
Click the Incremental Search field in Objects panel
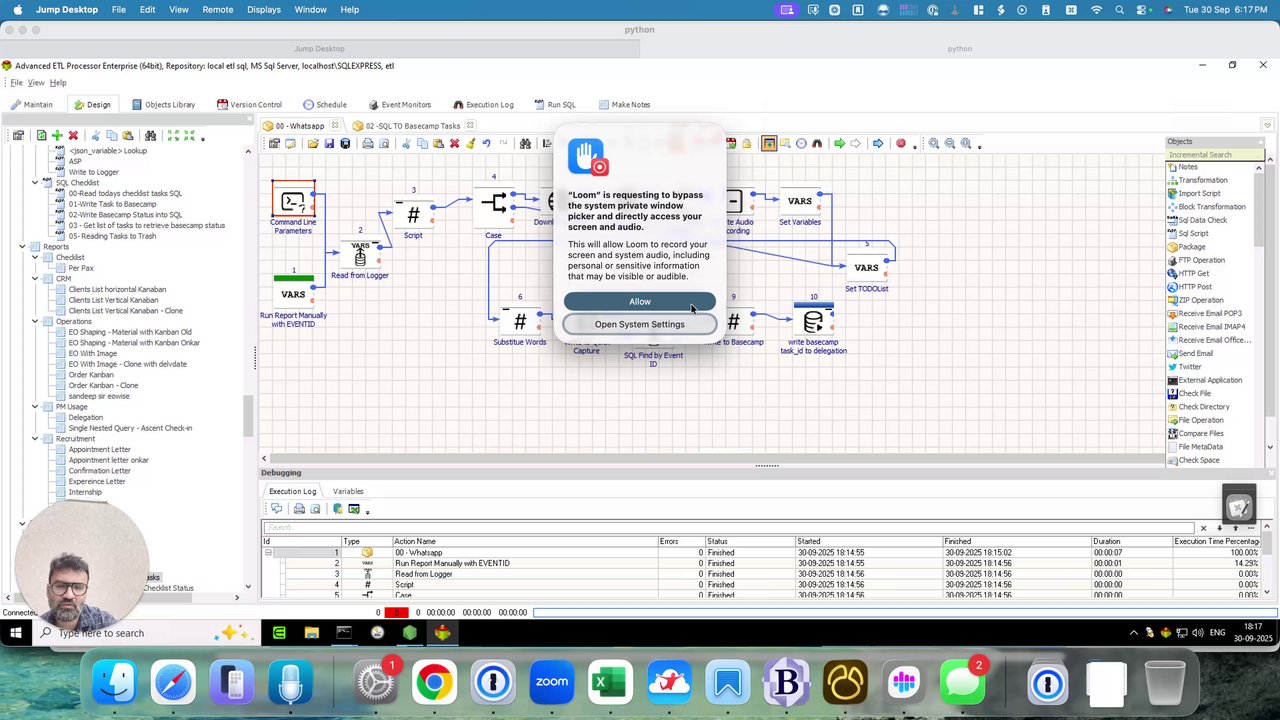(1215, 155)
